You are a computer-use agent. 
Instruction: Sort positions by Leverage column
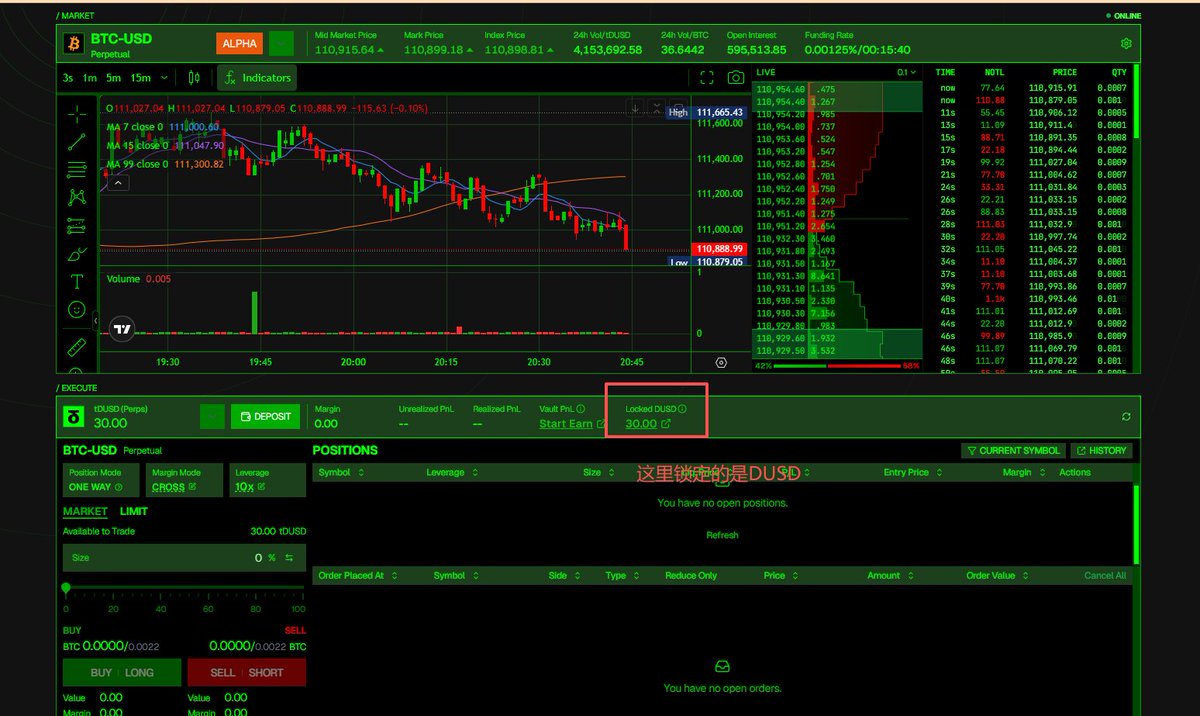pos(451,472)
